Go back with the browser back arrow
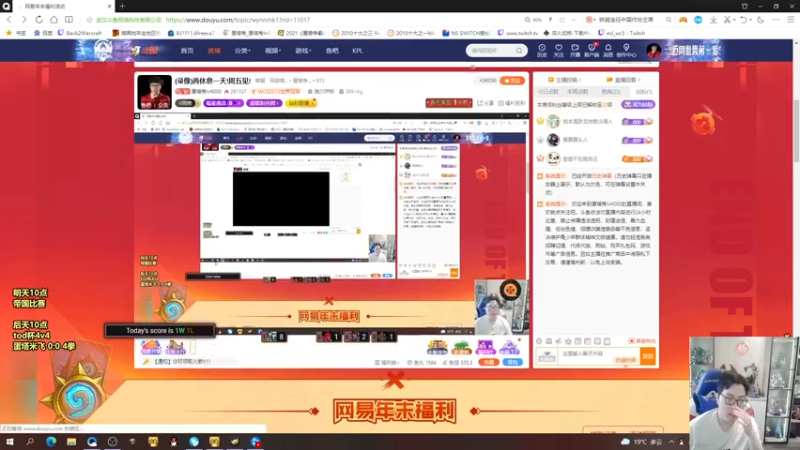The image size is (800, 450). pyautogui.click(x=9, y=19)
